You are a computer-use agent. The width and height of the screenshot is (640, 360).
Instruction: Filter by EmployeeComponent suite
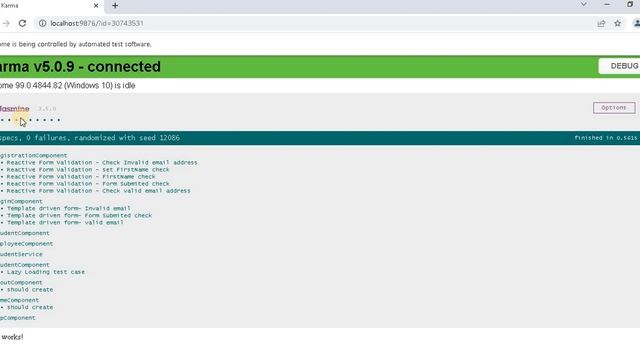point(27,244)
